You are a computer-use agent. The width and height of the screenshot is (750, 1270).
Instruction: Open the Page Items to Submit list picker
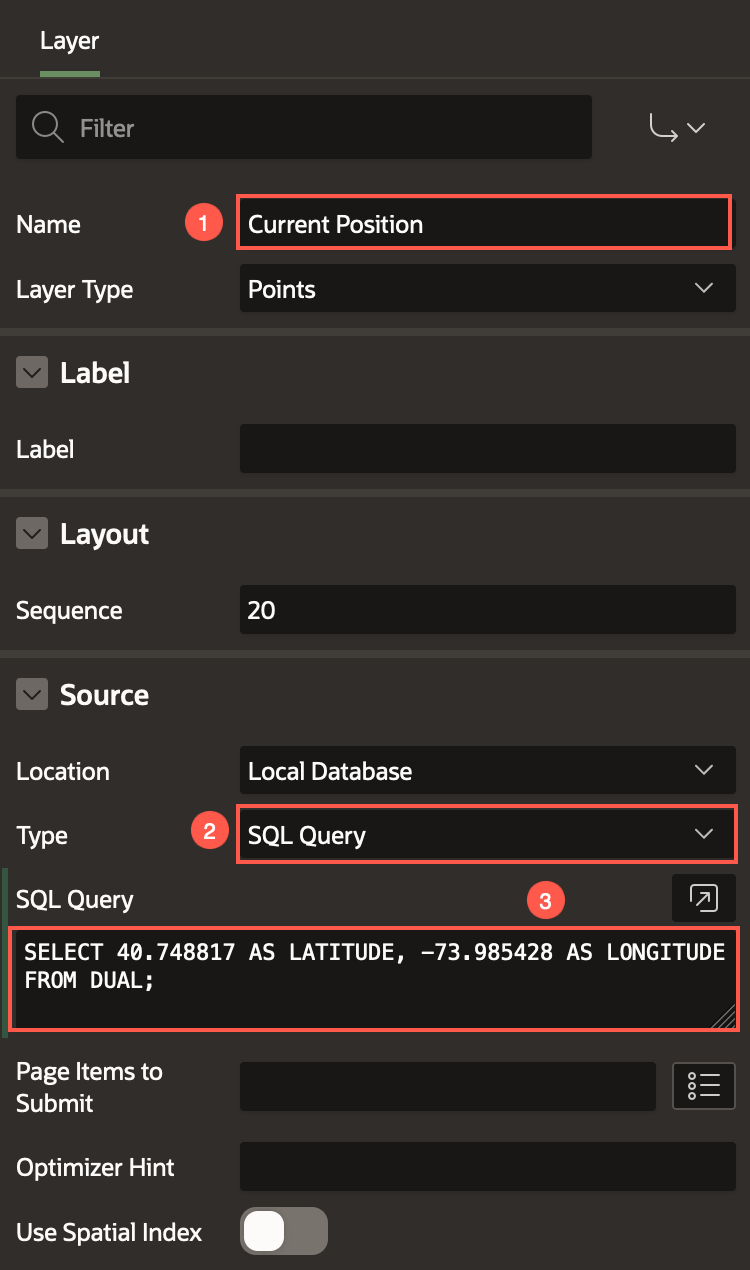704,1086
